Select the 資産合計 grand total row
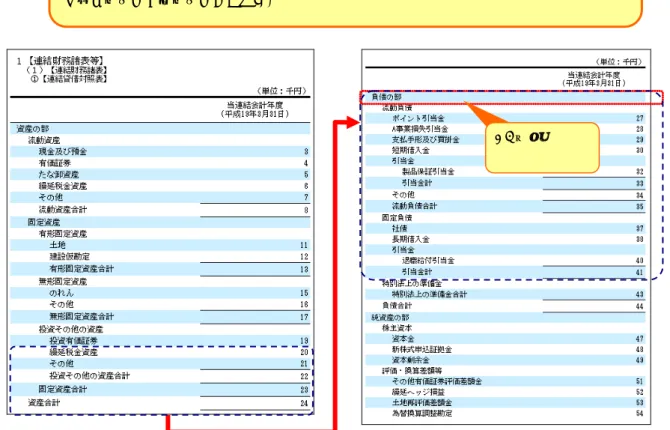The width and height of the screenshot is (670, 430). click(x=160, y=403)
